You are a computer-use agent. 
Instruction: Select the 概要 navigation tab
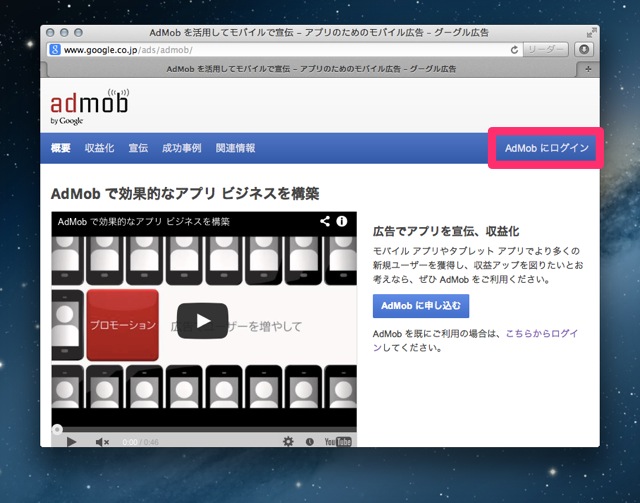tap(60, 148)
